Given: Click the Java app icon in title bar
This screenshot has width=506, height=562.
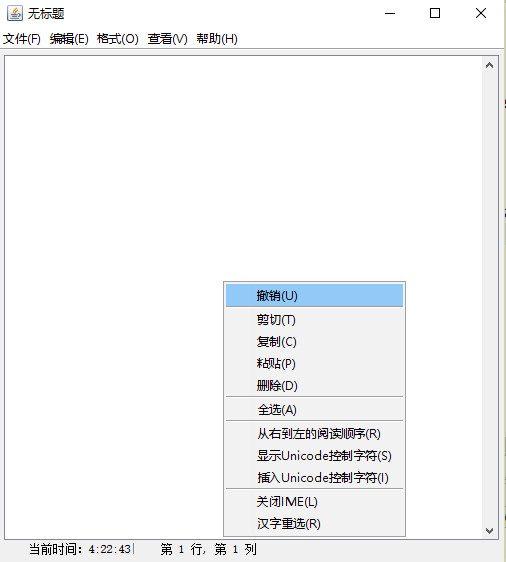Looking at the screenshot, I should pyautogui.click(x=15, y=14).
